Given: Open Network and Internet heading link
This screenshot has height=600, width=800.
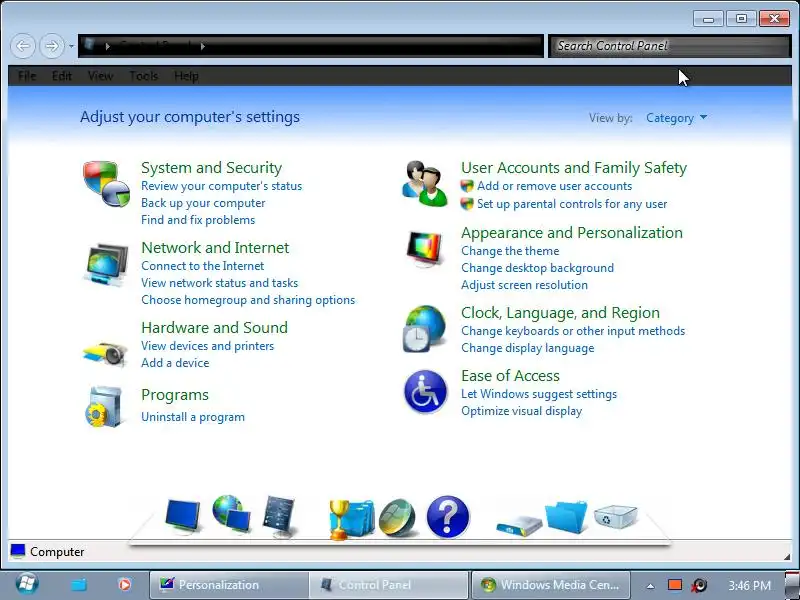Looking at the screenshot, I should (215, 247).
